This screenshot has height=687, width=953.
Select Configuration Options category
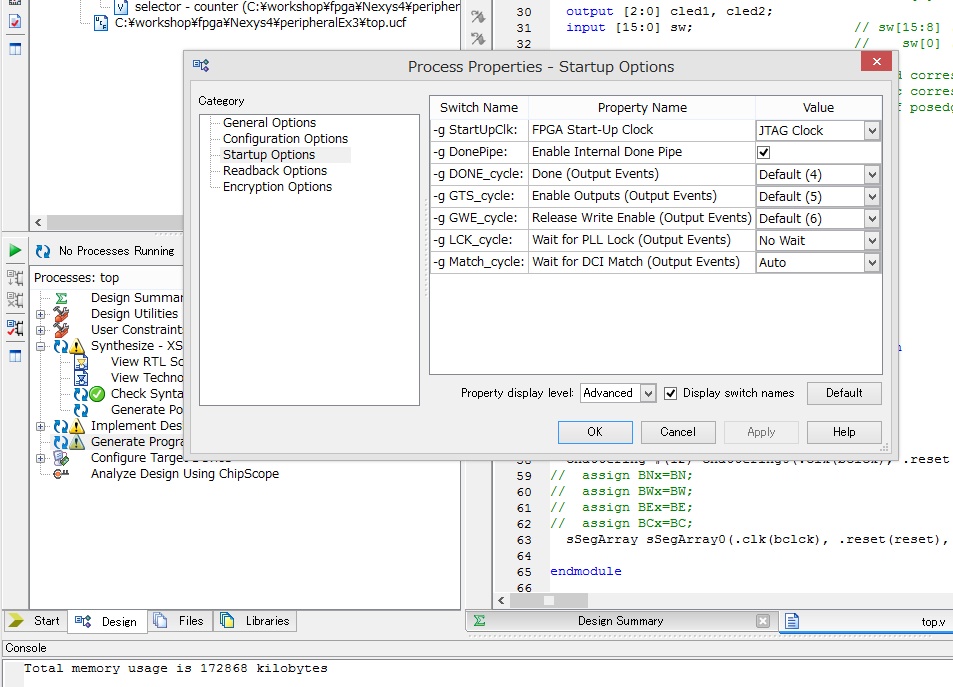(285, 139)
